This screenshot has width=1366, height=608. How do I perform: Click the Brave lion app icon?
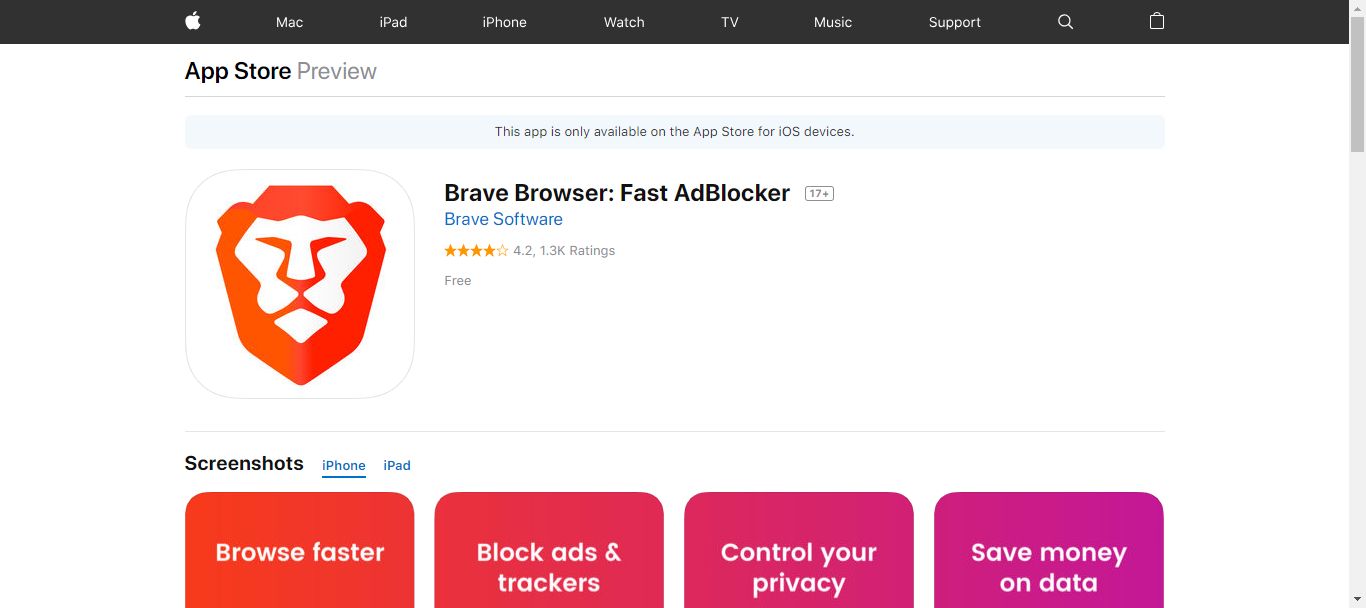(x=300, y=284)
